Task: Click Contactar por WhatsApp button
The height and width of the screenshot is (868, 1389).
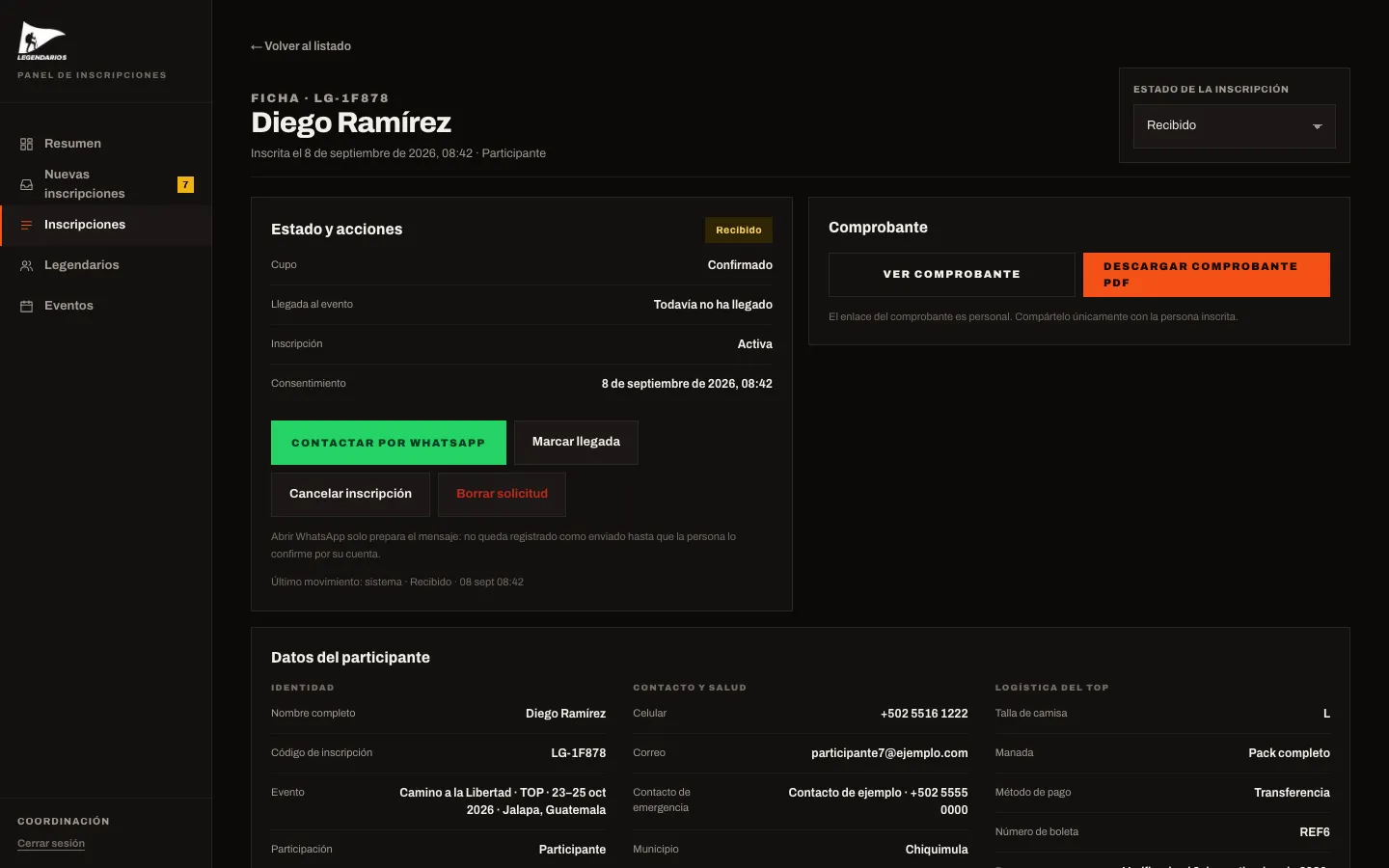Action: [389, 443]
